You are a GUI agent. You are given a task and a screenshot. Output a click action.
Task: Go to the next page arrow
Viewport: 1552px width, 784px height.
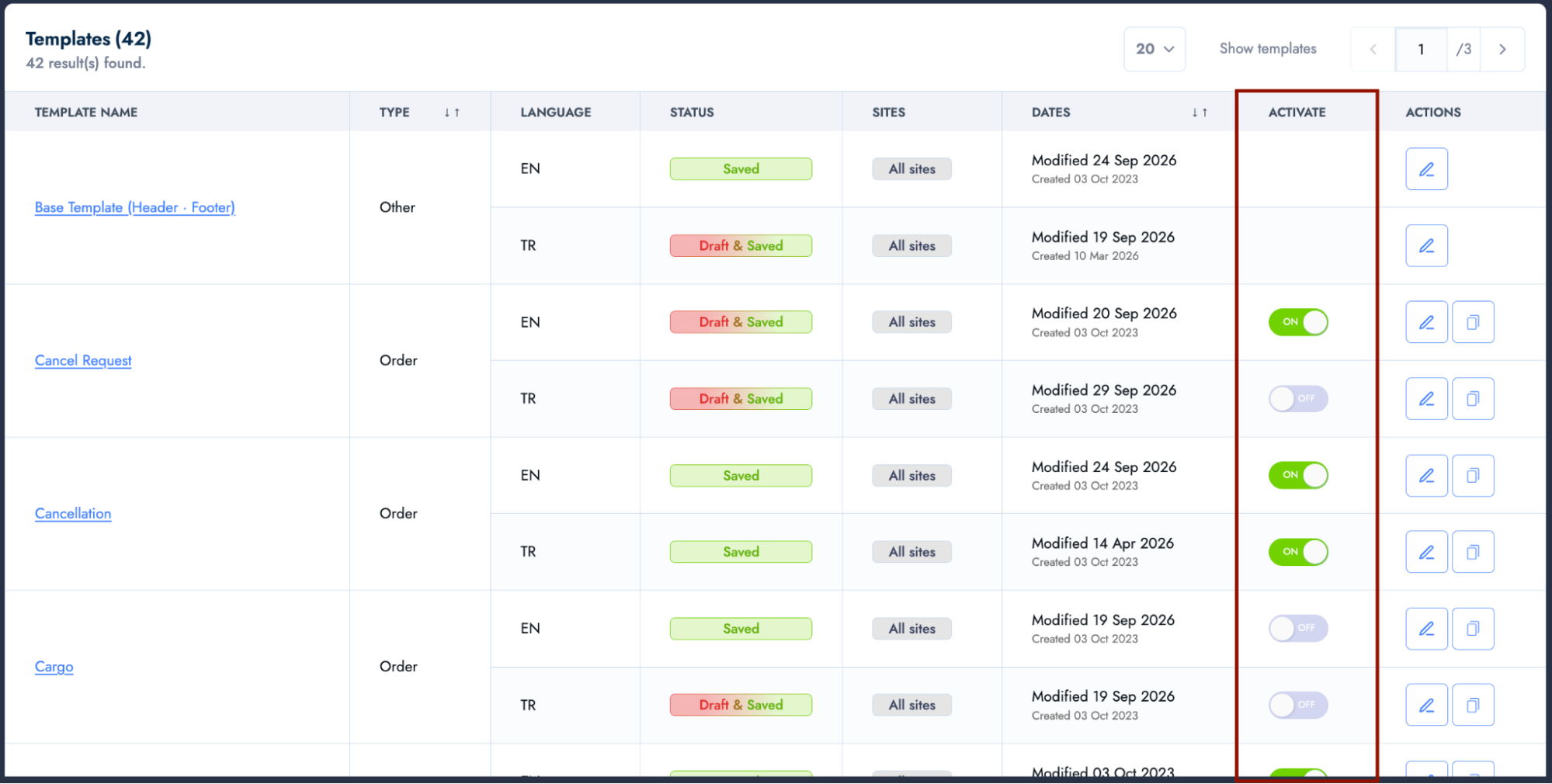(x=1502, y=49)
